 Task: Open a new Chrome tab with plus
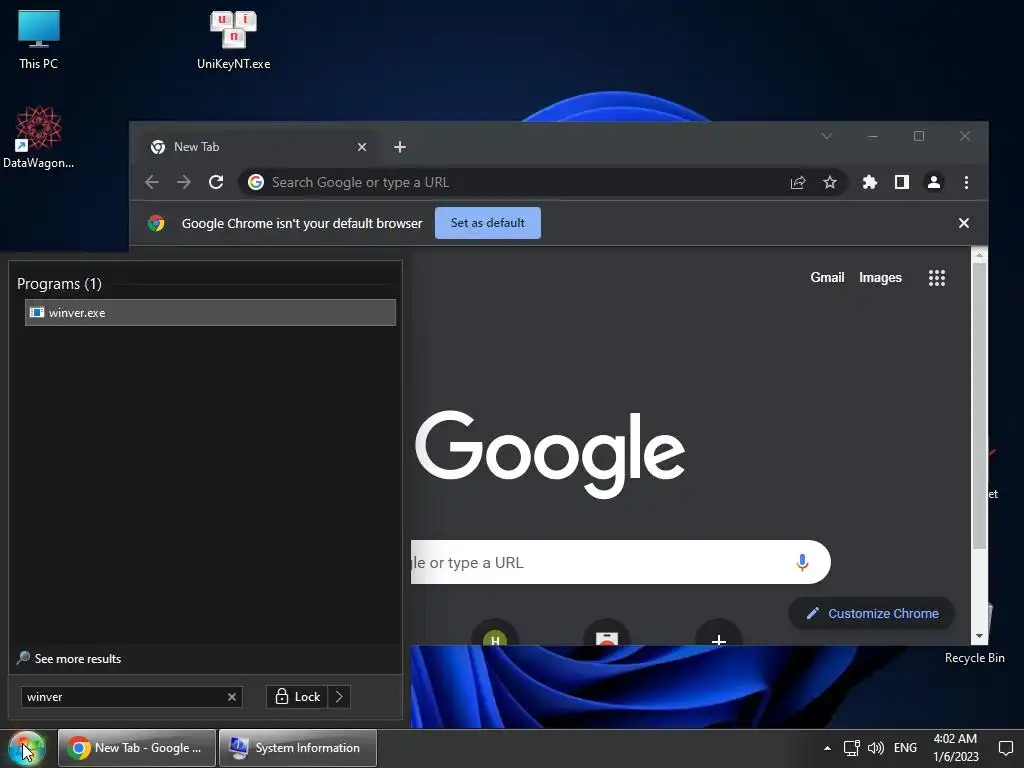click(400, 147)
